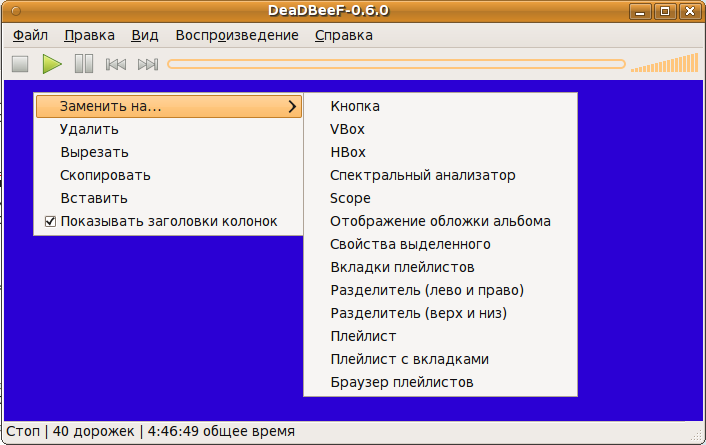Open the Справка menu

coord(344,35)
